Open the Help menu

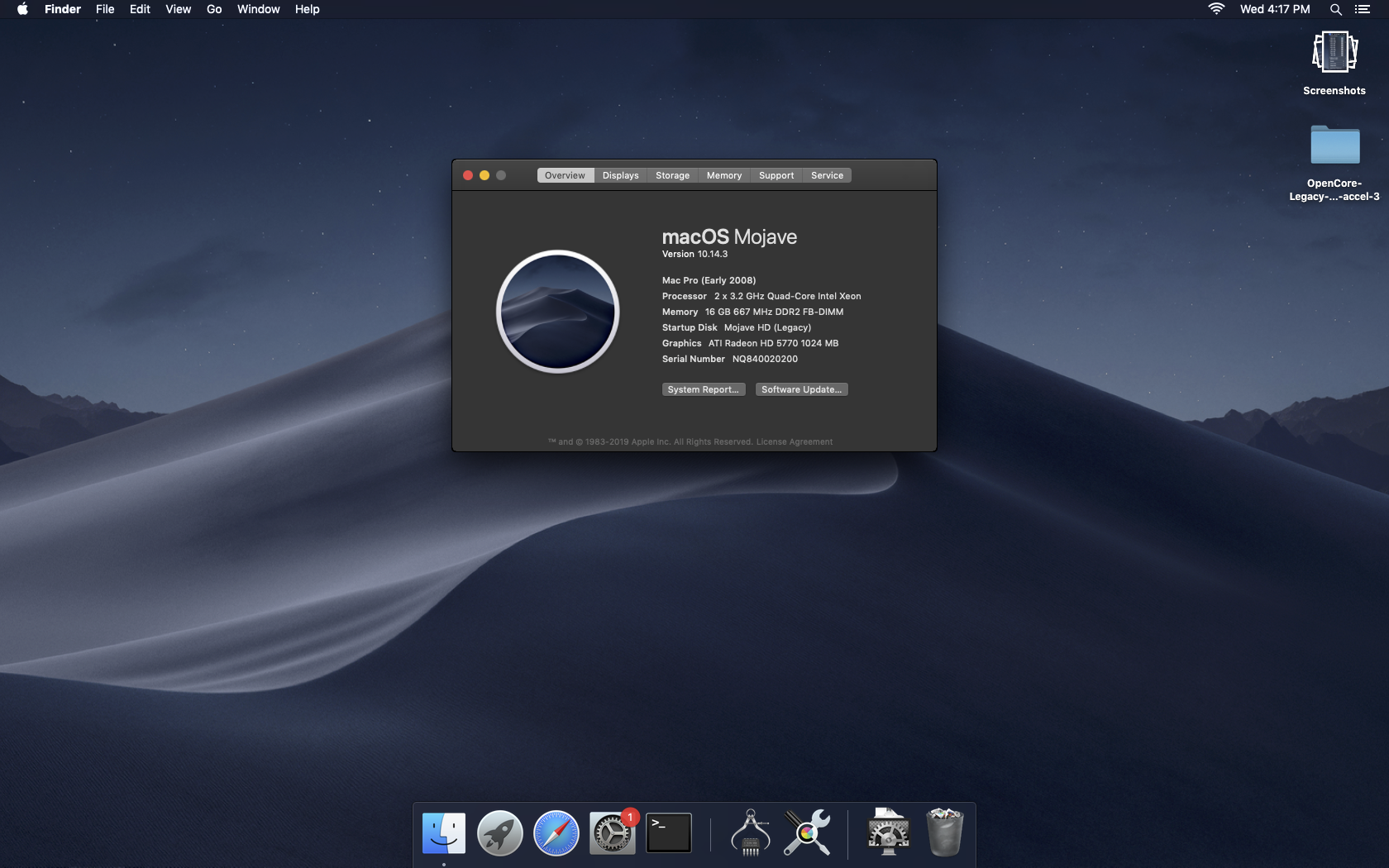(x=307, y=9)
